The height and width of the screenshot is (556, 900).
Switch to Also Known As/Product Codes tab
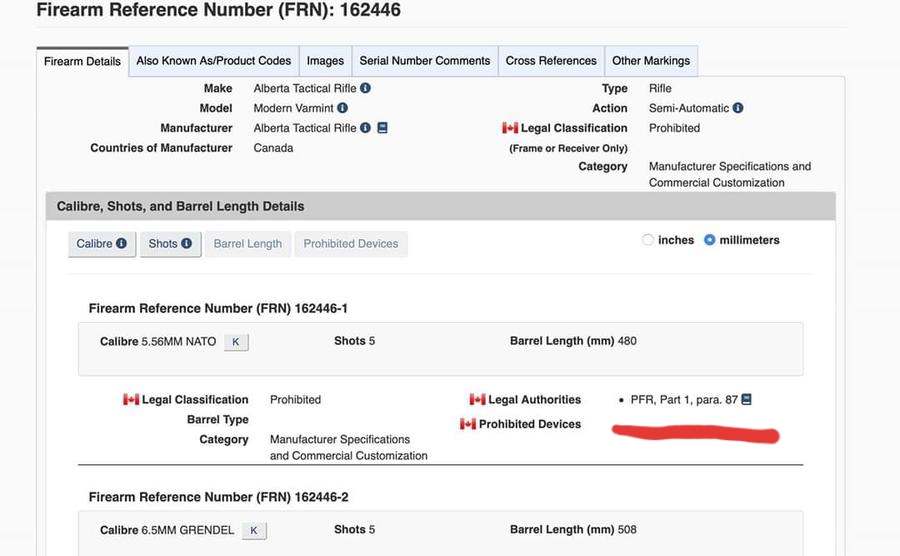click(214, 61)
